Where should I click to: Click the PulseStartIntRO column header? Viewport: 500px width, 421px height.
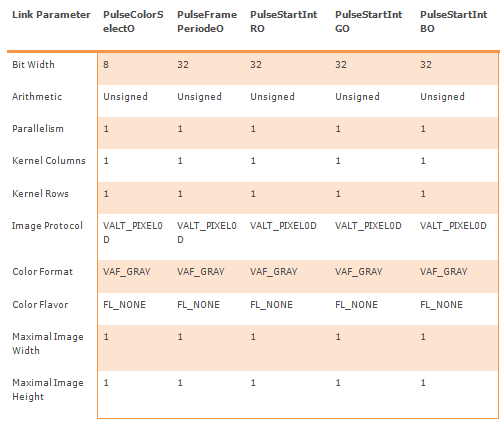pyautogui.click(x=283, y=21)
